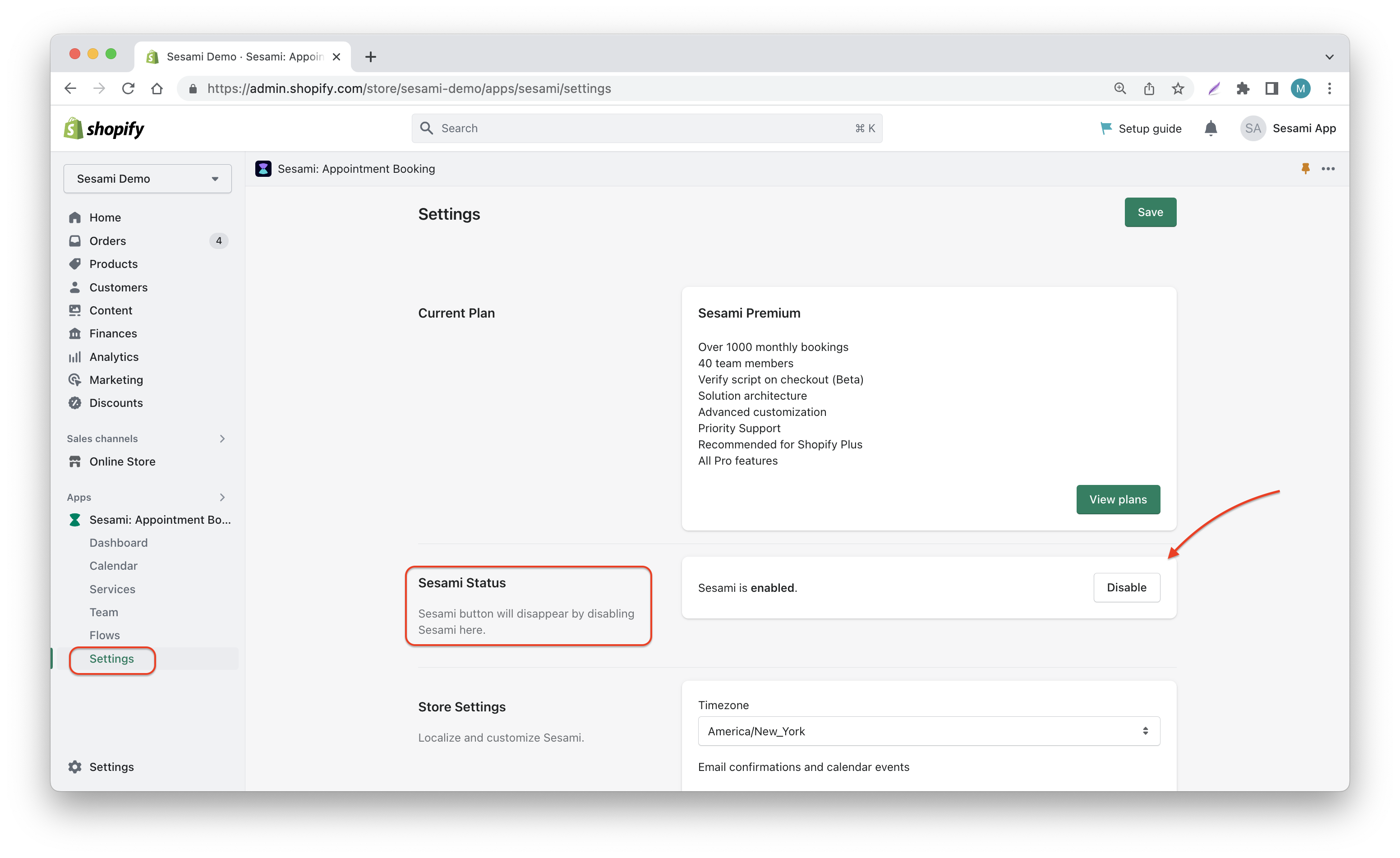Image resolution: width=1400 pixels, height=858 pixels.
Task: Expand the Apps section
Action: (222, 497)
